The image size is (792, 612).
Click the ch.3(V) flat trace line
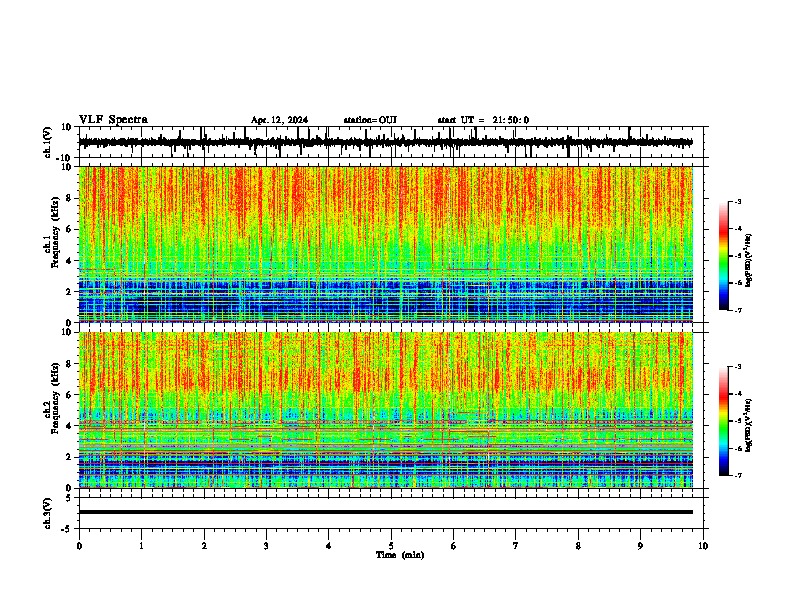pos(386,512)
